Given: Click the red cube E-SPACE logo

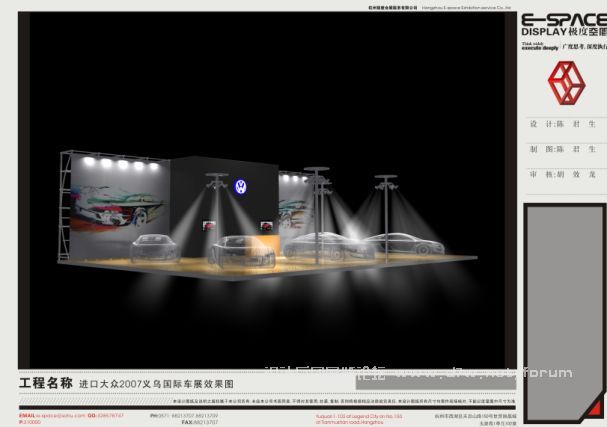Looking at the screenshot, I should coord(566,83).
